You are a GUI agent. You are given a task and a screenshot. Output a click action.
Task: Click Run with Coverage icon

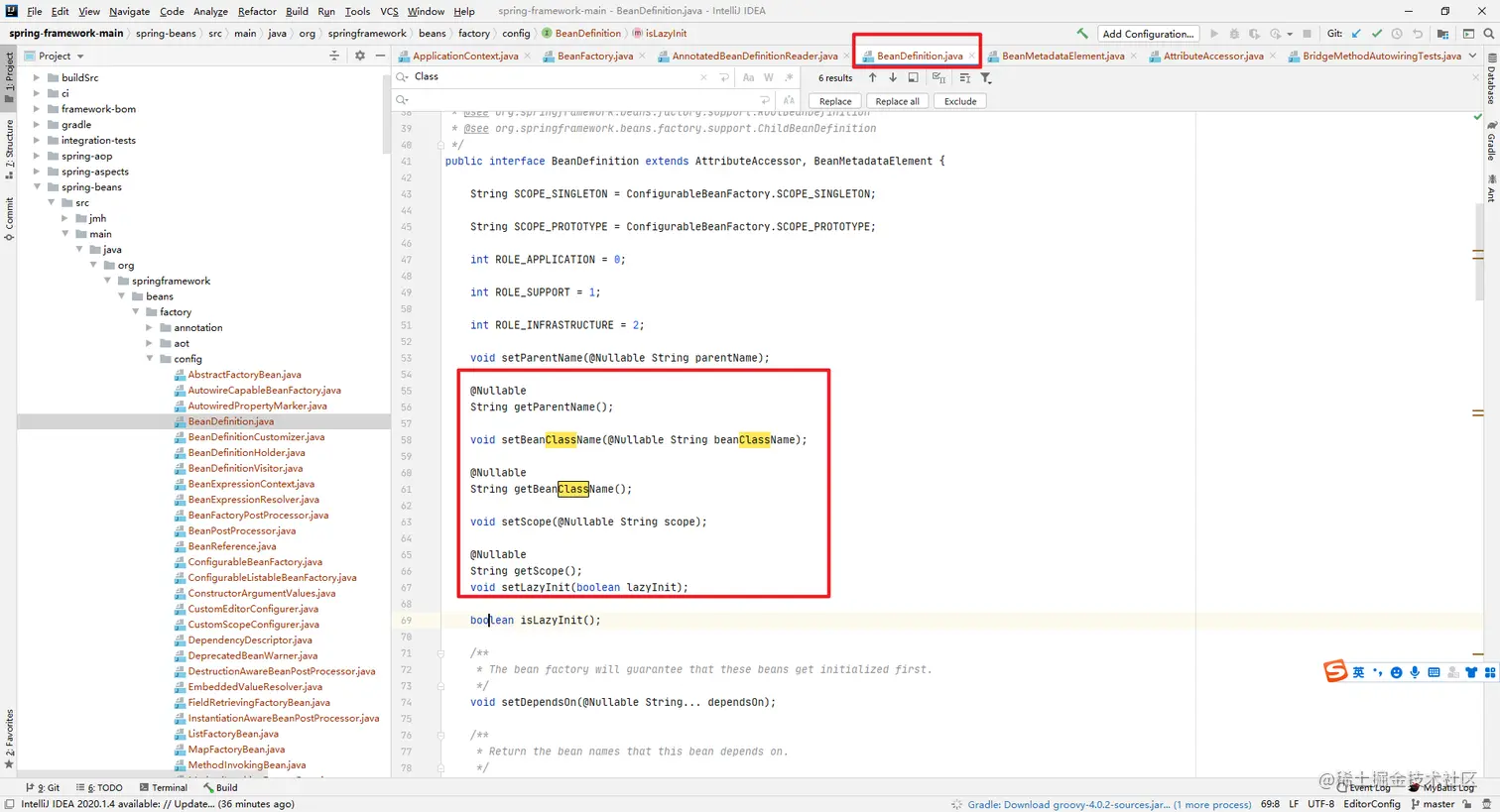1254,33
